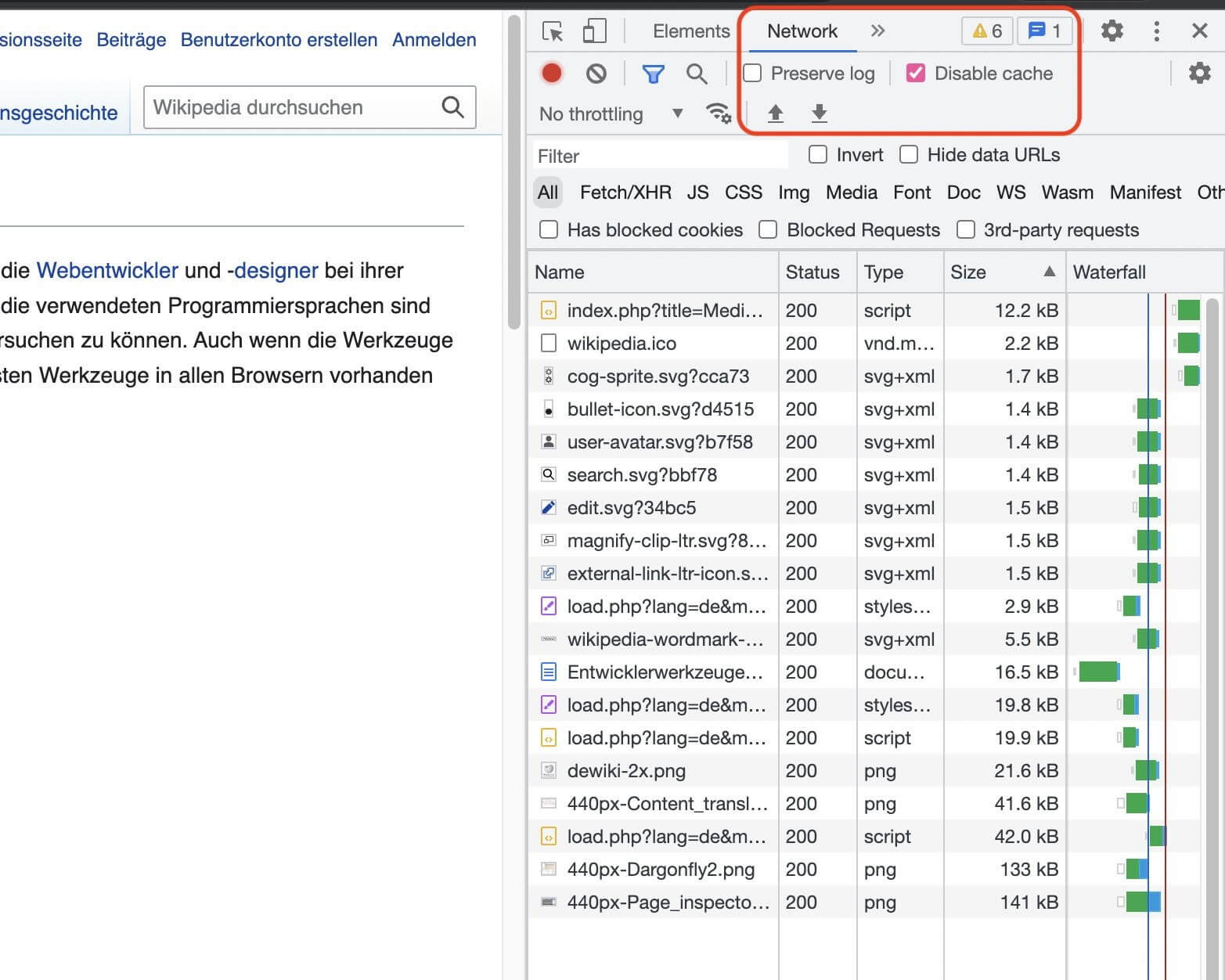Select the All request type filter
Image resolution: width=1225 pixels, height=980 pixels.
548,193
